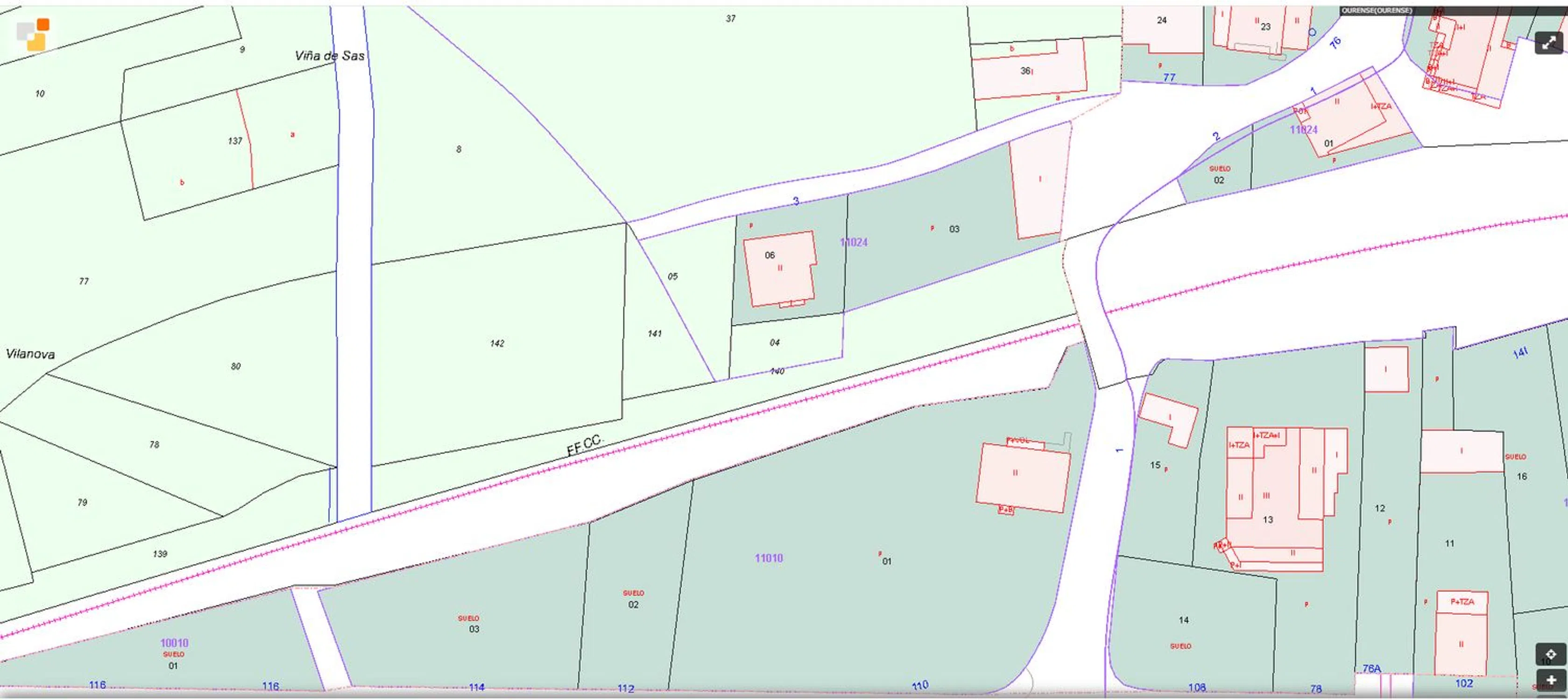The image size is (1568, 700).
Task: Select parcel number 80
Action: [235, 366]
